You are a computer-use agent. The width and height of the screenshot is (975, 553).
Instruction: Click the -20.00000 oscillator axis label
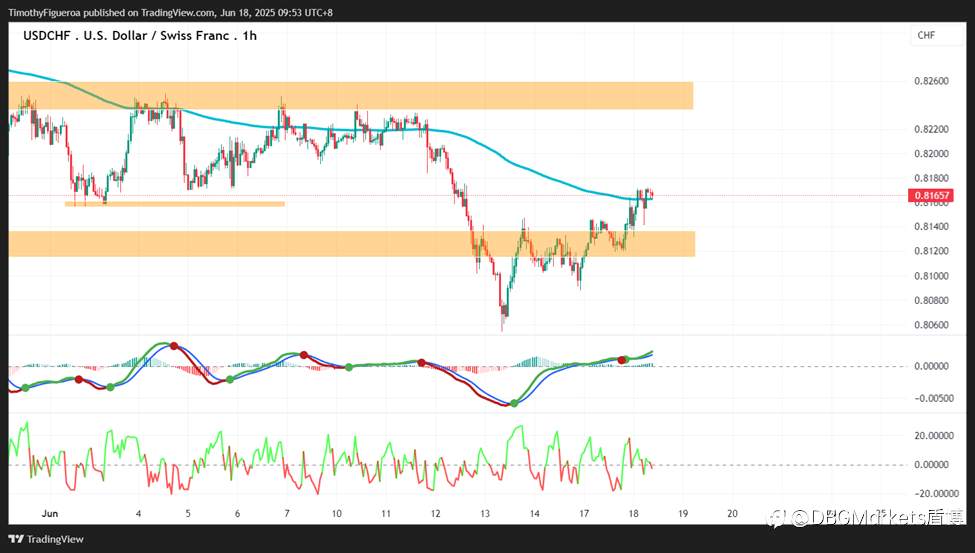pos(935,493)
